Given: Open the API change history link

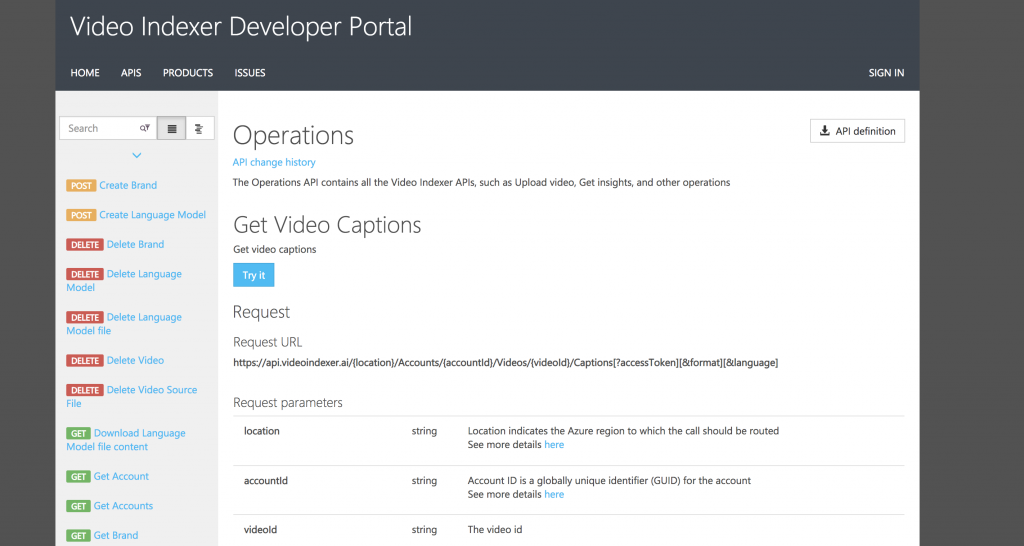Looking at the screenshot, I should pyautogui.click(x=274, y=162).
